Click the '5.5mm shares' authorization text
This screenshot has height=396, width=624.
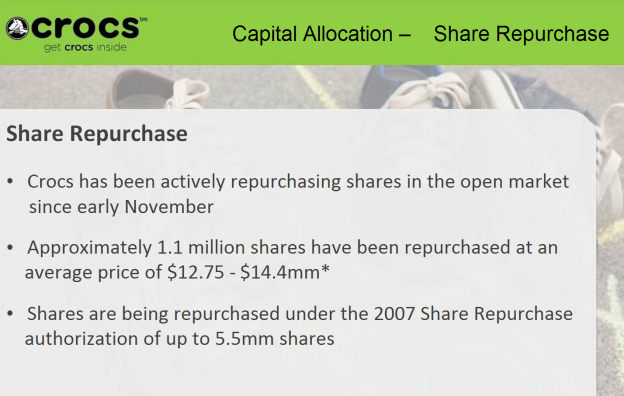coord(275,339)
